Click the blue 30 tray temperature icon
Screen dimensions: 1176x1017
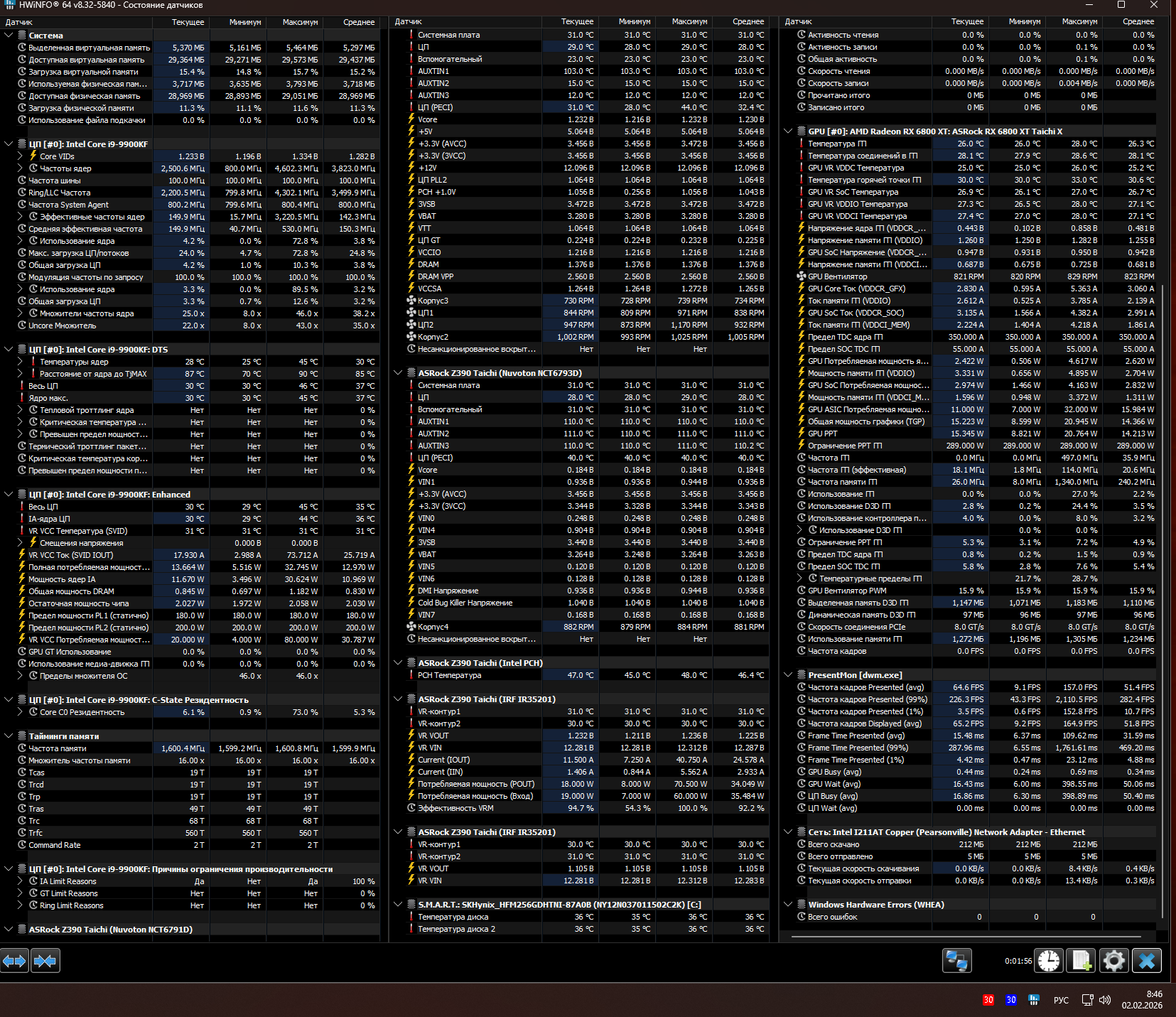1011,1000
